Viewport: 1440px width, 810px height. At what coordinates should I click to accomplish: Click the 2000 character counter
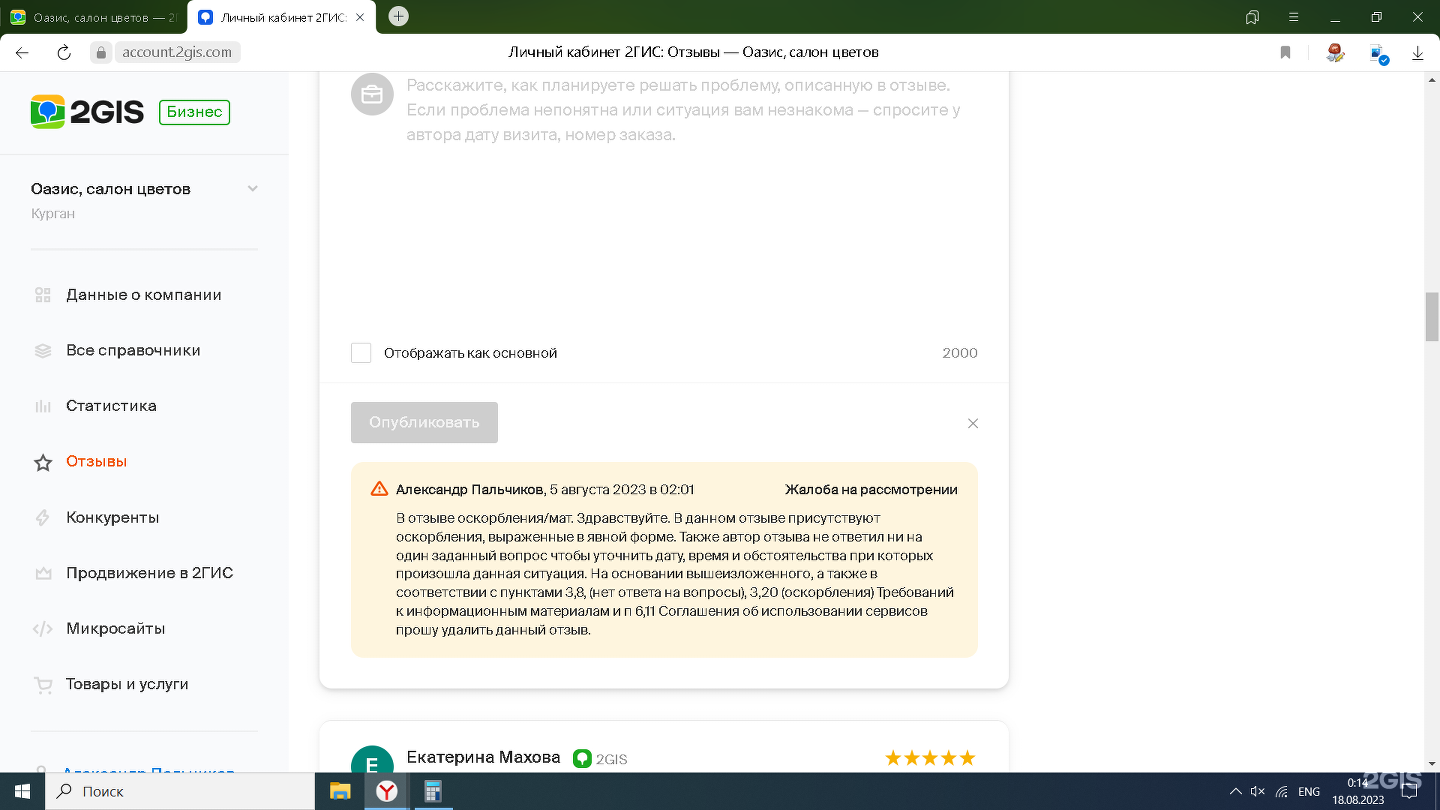[960, 353]
